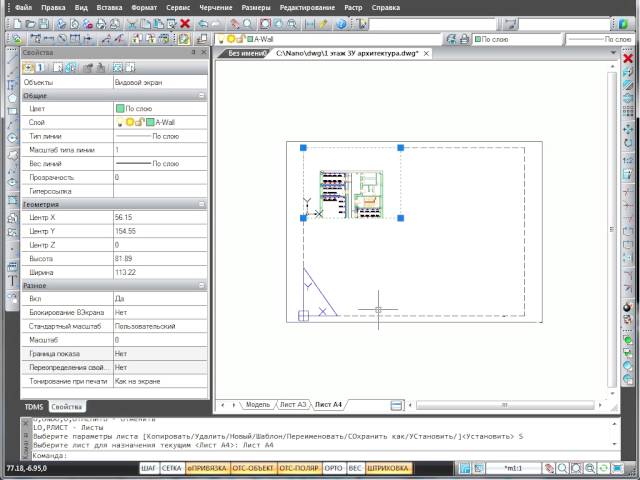The image size is (640, 480).
Task: Click the horizontal scrollbar of drawing area
Action: (x=505, y=405)
